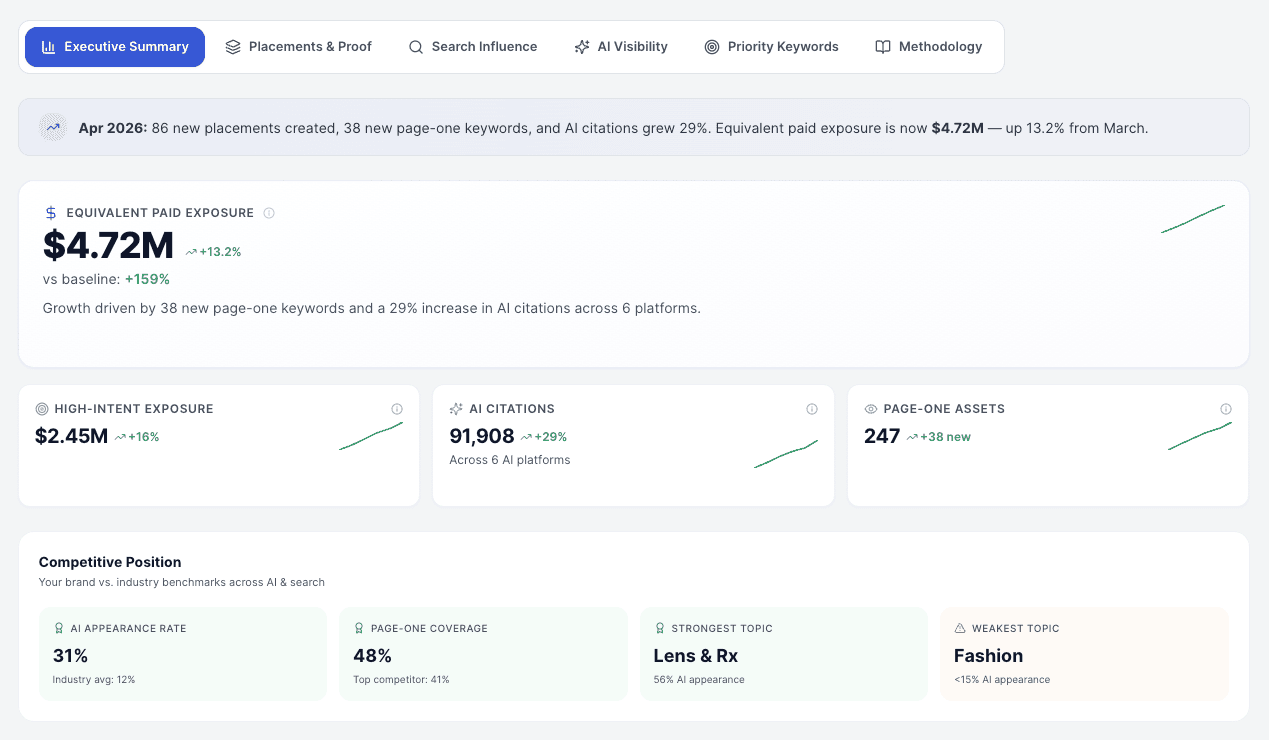
Task: Click the Competitive Position heading
Action: pyautogui.click(x=110, y=562)
